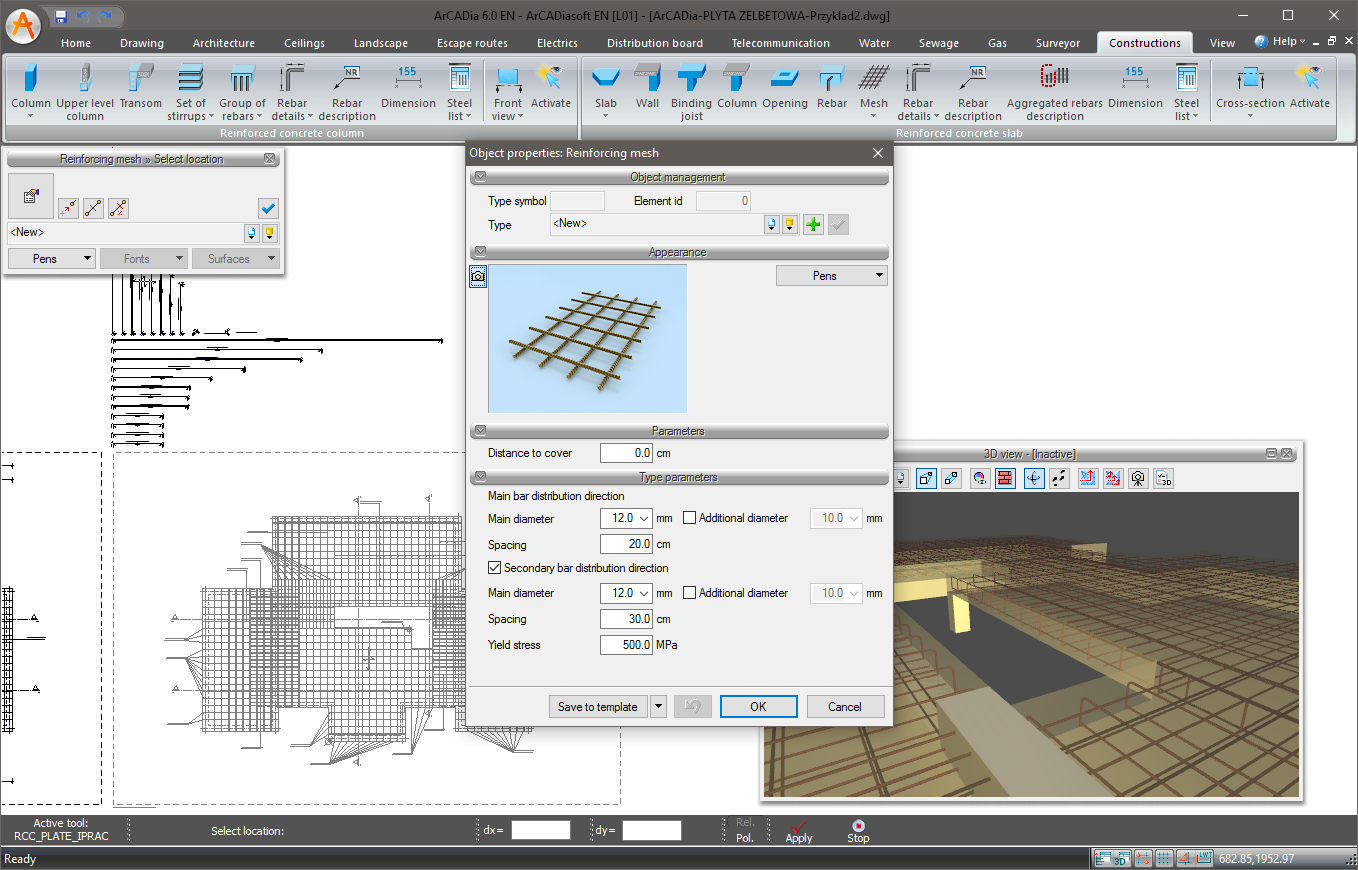This screenshot has width=1358, height=870.
Task: Enable Additional diameter for the secondary direction
Action: (689, 593)
